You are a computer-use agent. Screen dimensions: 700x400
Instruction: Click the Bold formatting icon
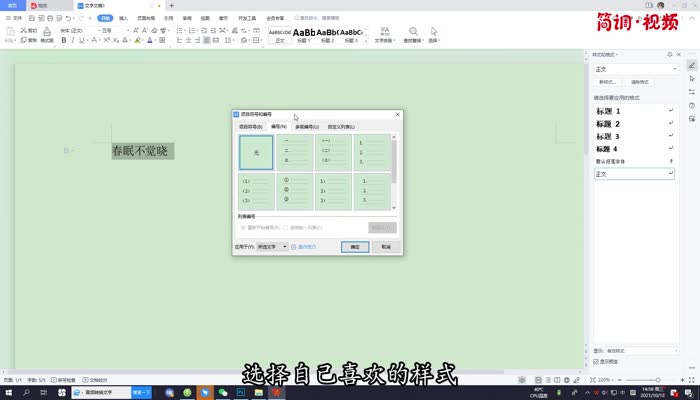(63, 41)
